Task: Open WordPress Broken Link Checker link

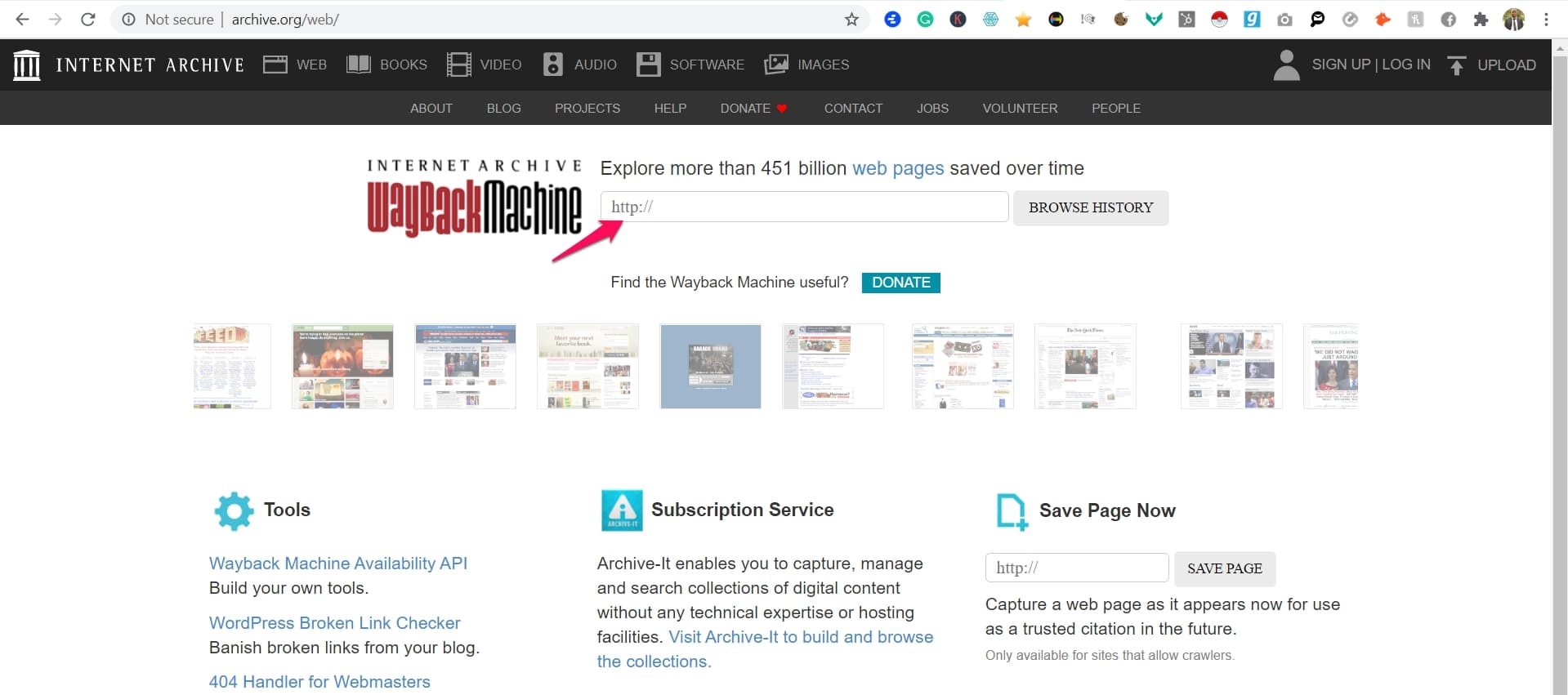Action: (335, 623)
